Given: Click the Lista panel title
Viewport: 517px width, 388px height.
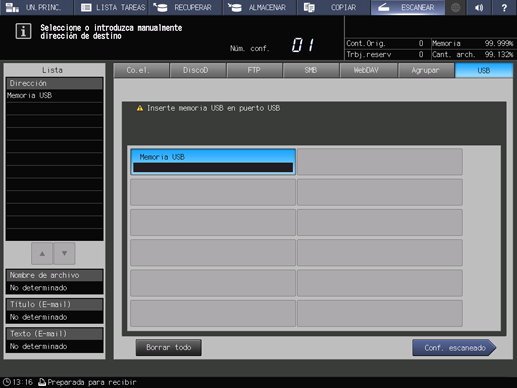Looking at the screenshot, I should (52, 70).
